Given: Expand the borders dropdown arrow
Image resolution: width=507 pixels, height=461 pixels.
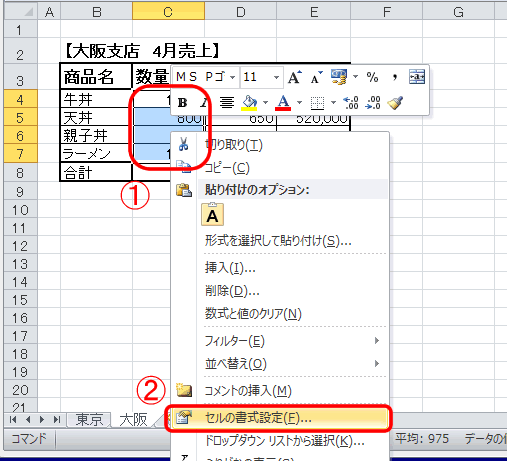Looking at the screenshot, I should tap(333, 103).
